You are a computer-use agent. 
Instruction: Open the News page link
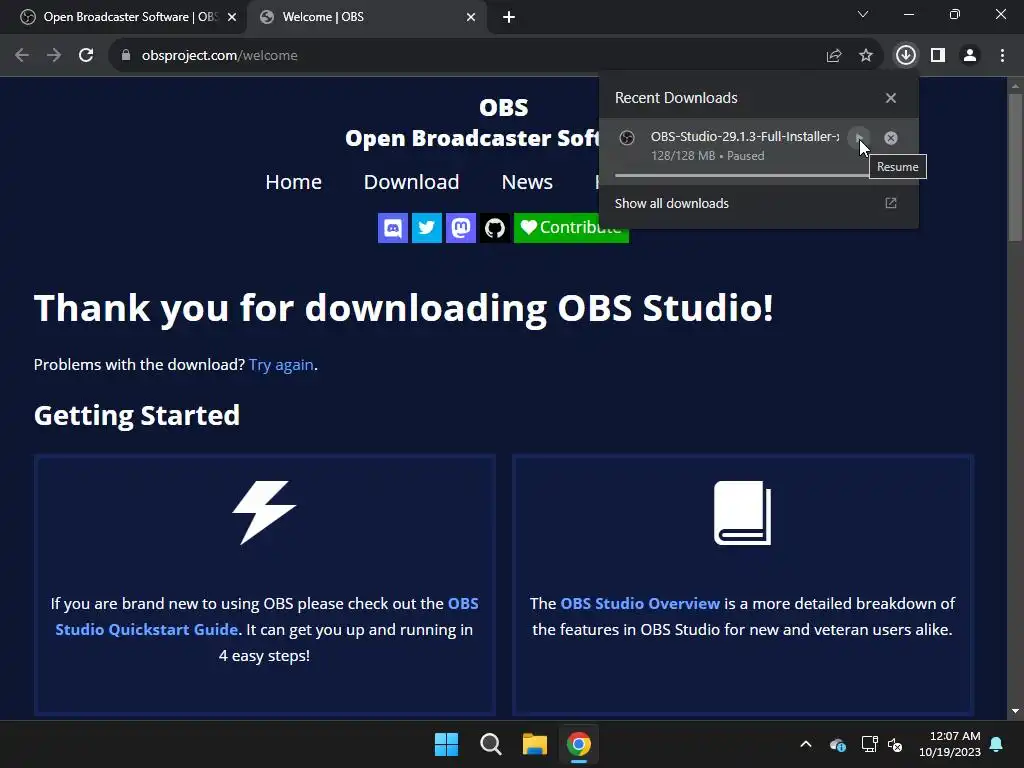coord(527,182)
